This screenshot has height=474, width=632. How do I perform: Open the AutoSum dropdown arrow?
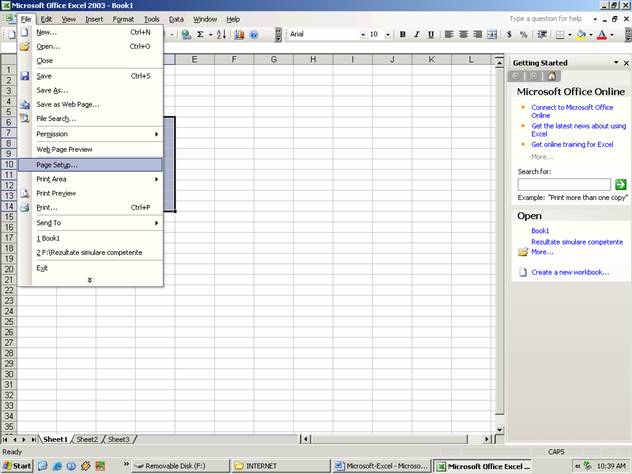(x=210, y=35)
